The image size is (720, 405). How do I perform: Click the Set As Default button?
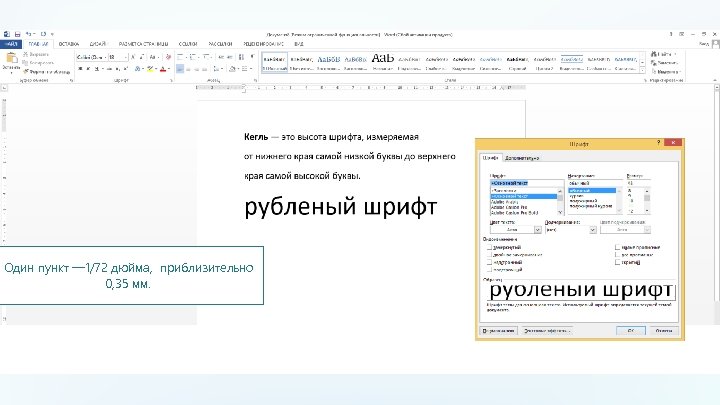[499, 331]
